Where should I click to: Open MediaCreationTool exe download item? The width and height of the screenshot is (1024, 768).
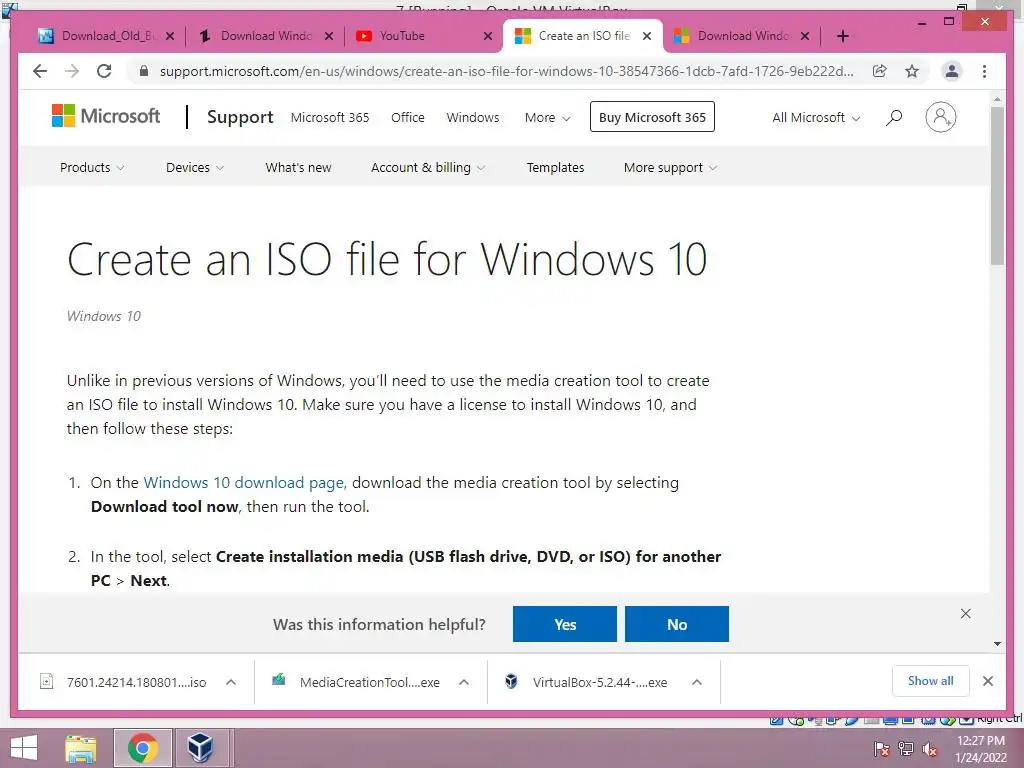coord(356,682)
